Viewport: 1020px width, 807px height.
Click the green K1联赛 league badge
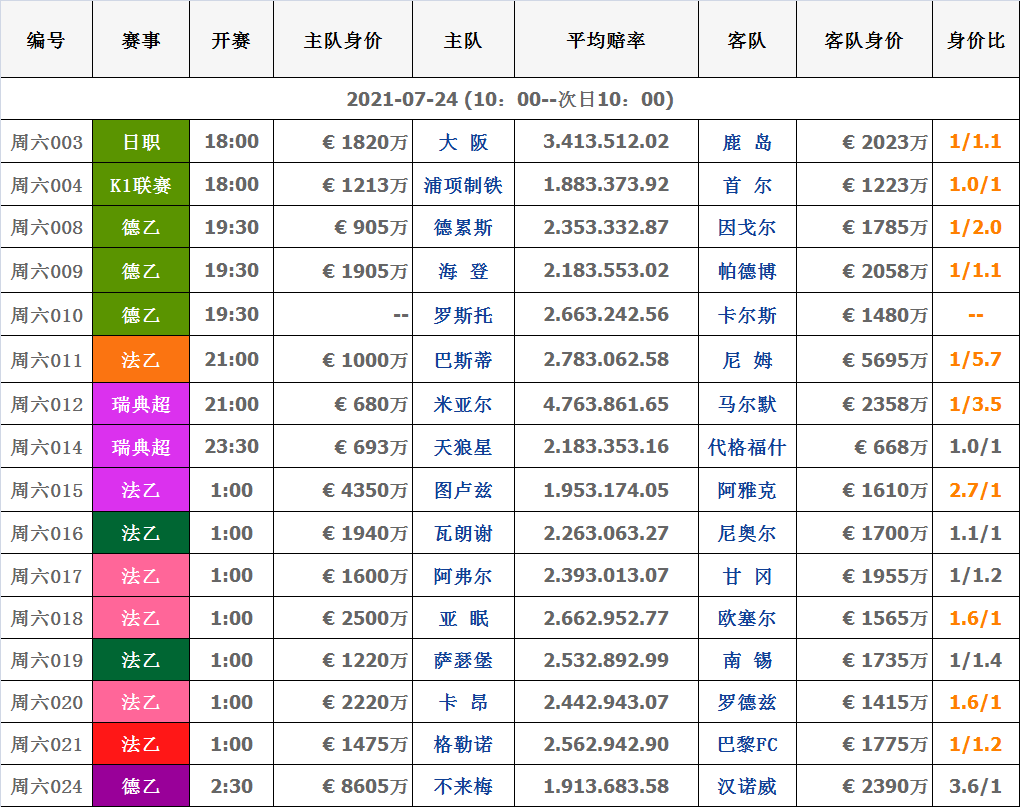click(141, 185)
